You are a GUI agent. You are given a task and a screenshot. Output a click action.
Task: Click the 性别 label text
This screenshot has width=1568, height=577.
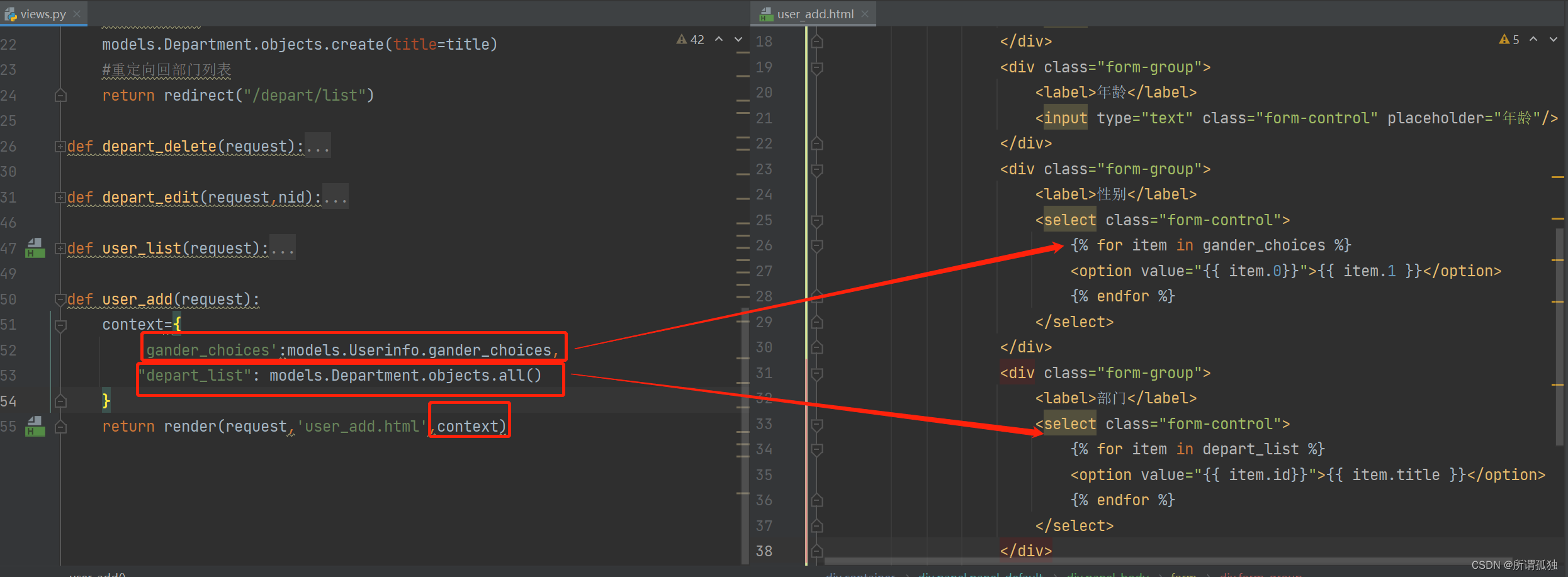pyautogui.click(x=1112, y=194)
